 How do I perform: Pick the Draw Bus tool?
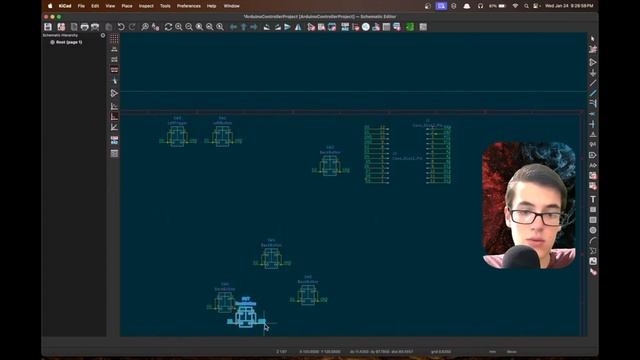tap(593, 93)
